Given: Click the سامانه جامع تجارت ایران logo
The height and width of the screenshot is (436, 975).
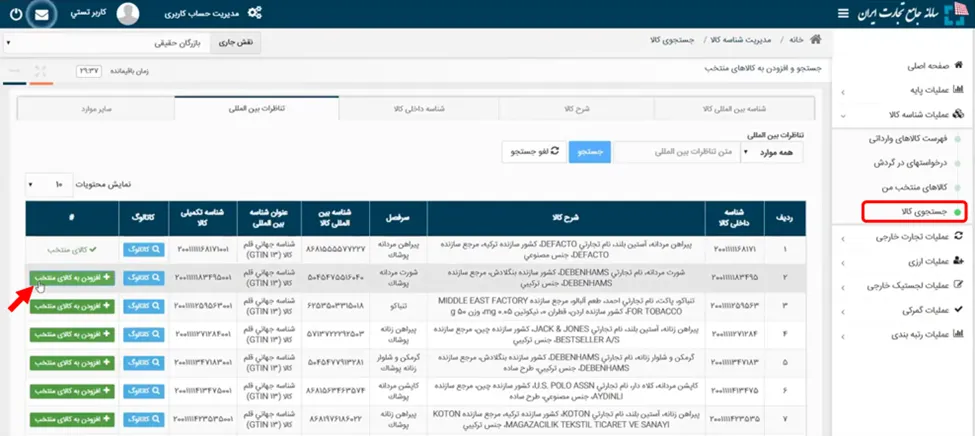Looking at the screenshot, I should pos(912,14).
